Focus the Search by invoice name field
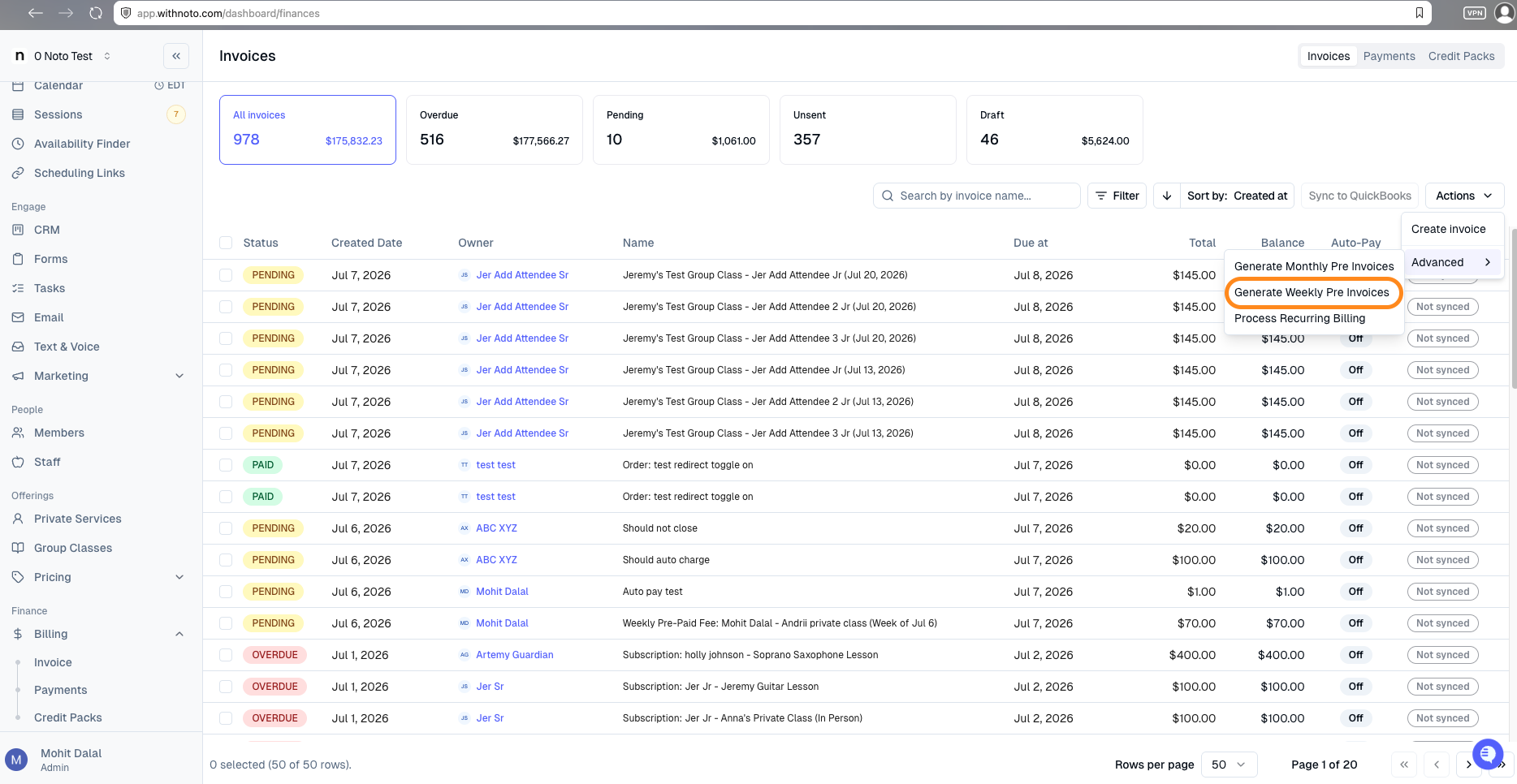 976,196
